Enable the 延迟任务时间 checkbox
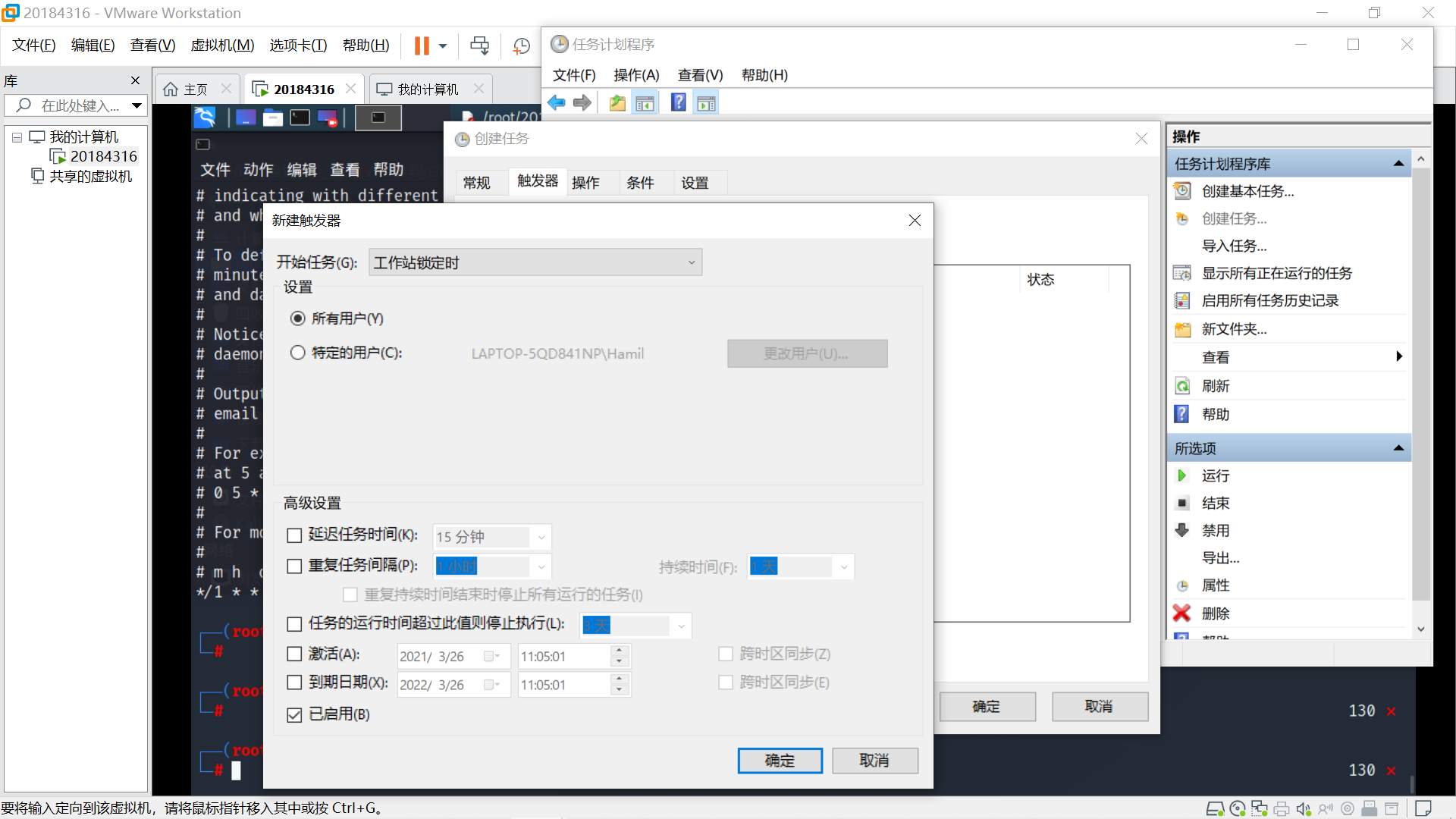Screen dimensions: 1456x819 coord(294,535)
